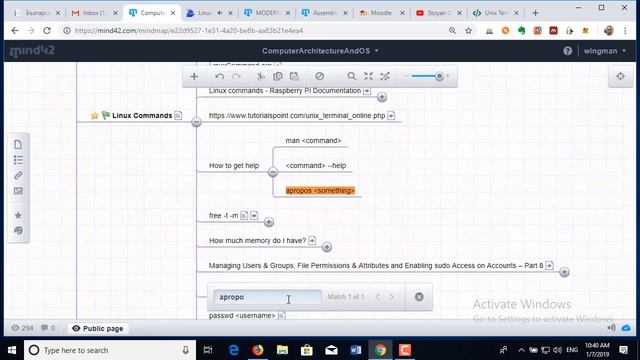Image resolution: width=640 pixels, height=360 pixels.
Task: Click the search field containing apropo
Action: pyautogui.click(x=267, y=297)
